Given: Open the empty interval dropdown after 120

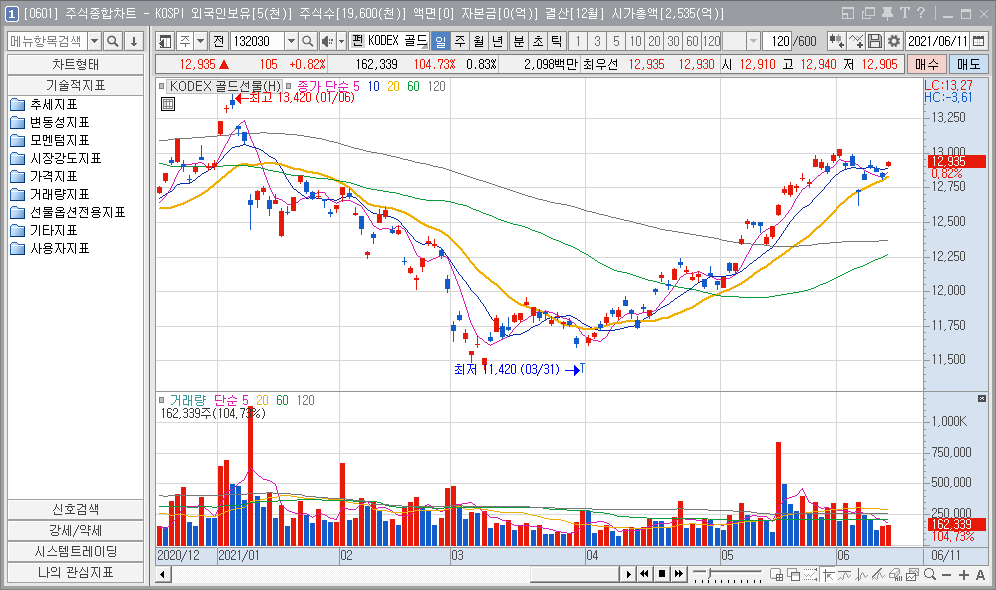Looking at the screenshot, I should click(x=753, y=41).
